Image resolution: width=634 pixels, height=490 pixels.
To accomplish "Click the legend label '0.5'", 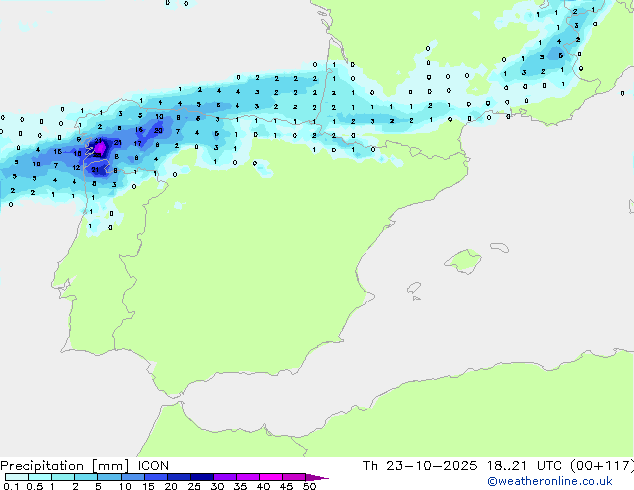I will pos(35,486).
